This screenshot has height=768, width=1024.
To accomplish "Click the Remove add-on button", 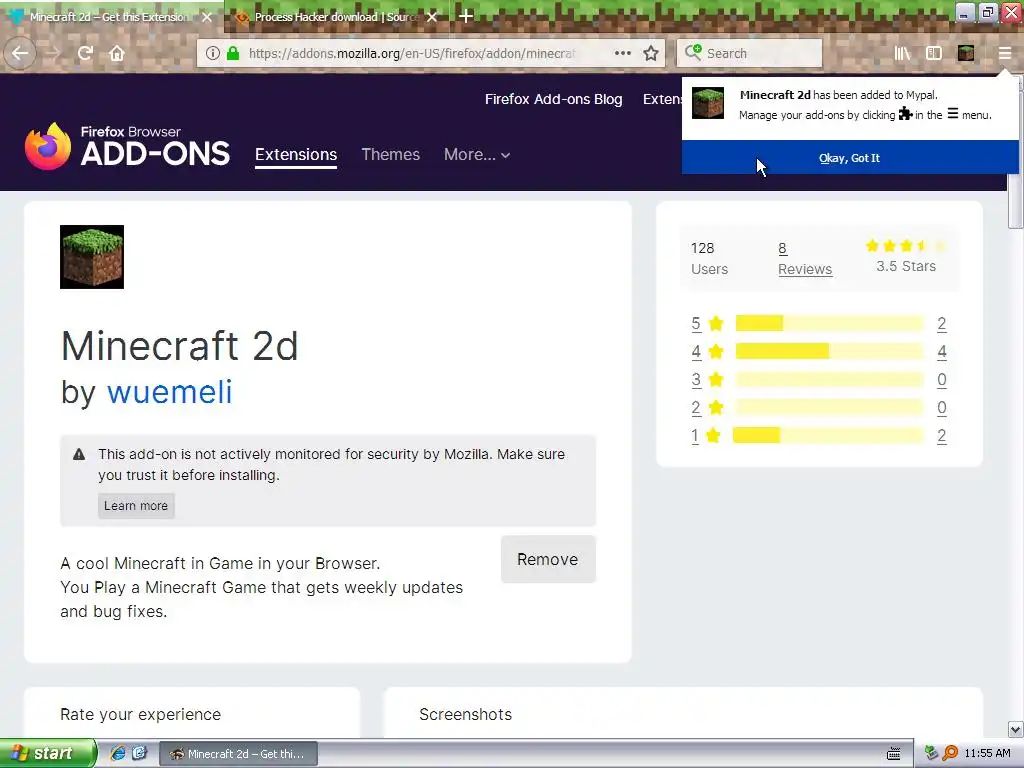I will 548,559.
